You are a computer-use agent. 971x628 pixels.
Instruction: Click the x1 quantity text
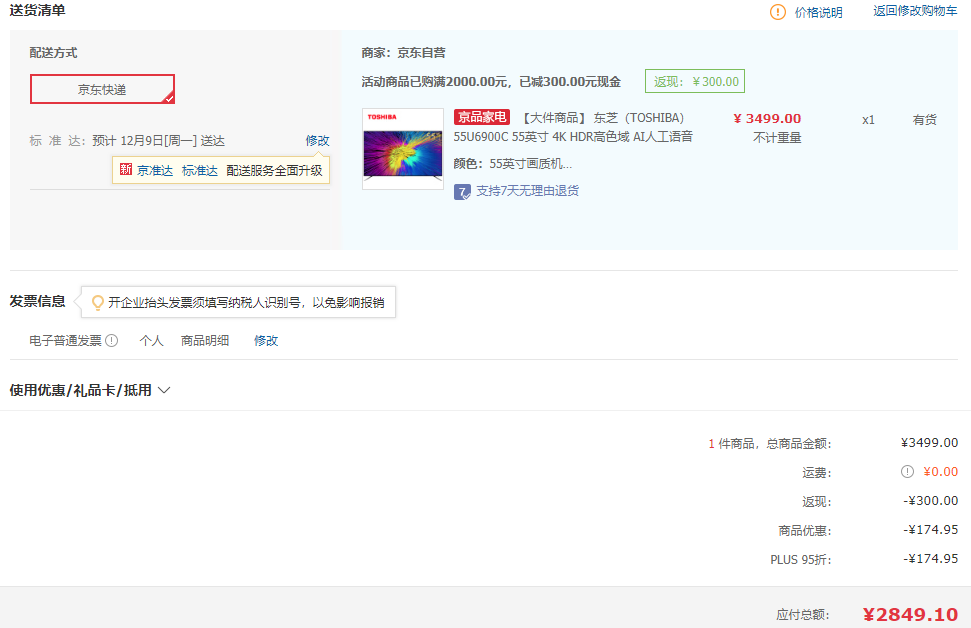[868, 120]
